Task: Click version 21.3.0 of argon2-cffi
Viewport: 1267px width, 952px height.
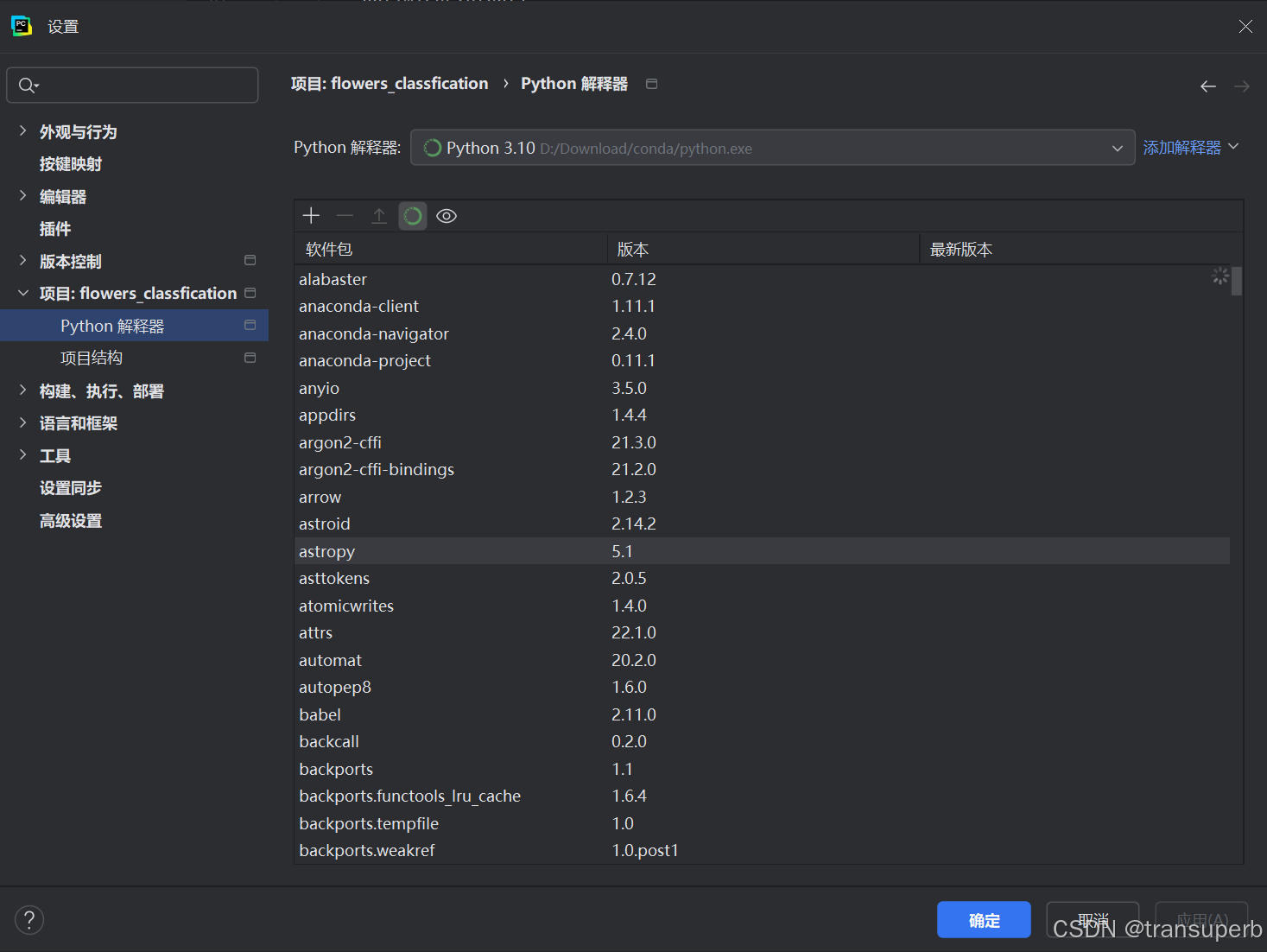Action: click(634, 442)
